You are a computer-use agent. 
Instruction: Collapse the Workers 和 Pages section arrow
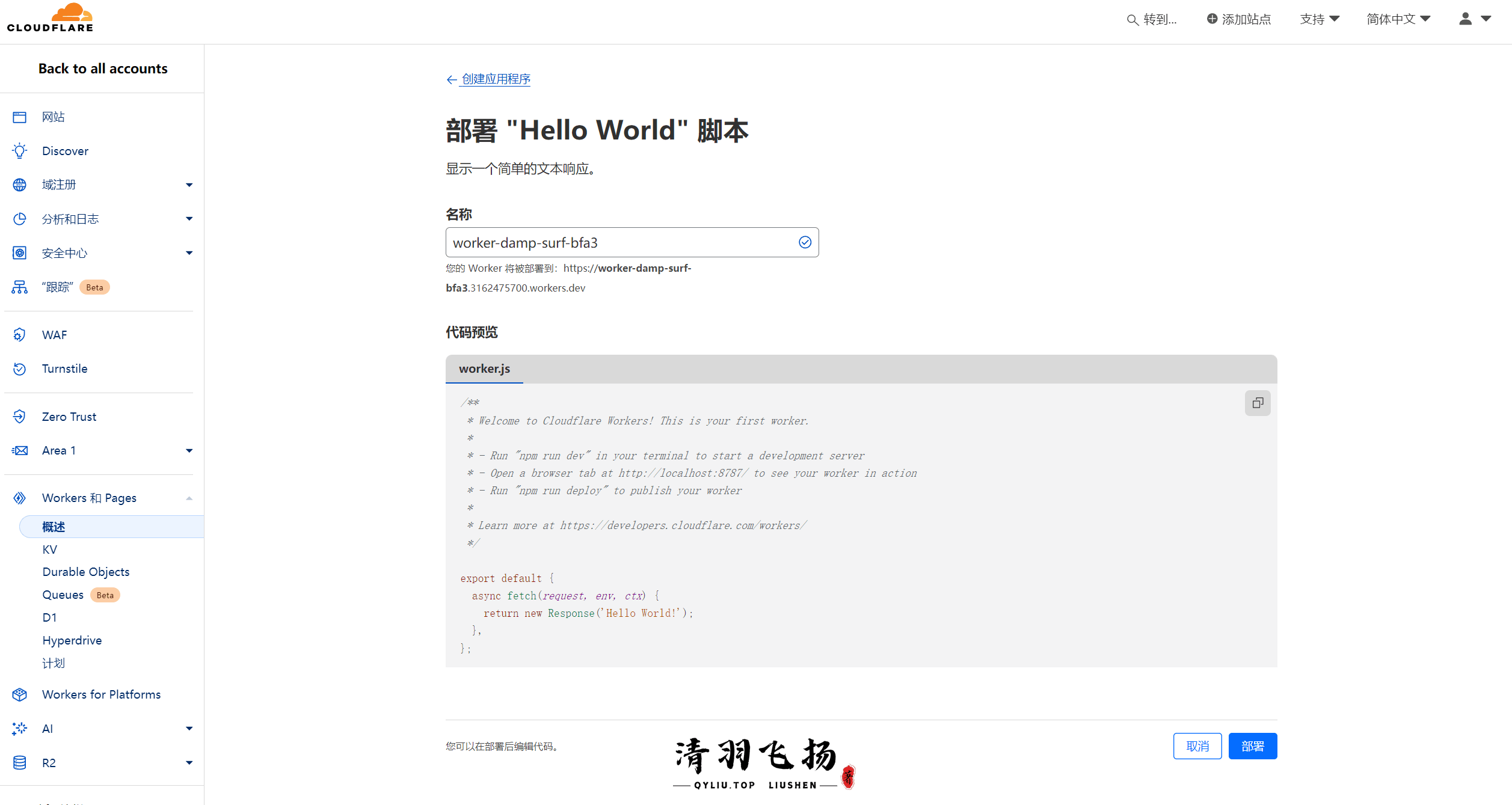[189, 498]
